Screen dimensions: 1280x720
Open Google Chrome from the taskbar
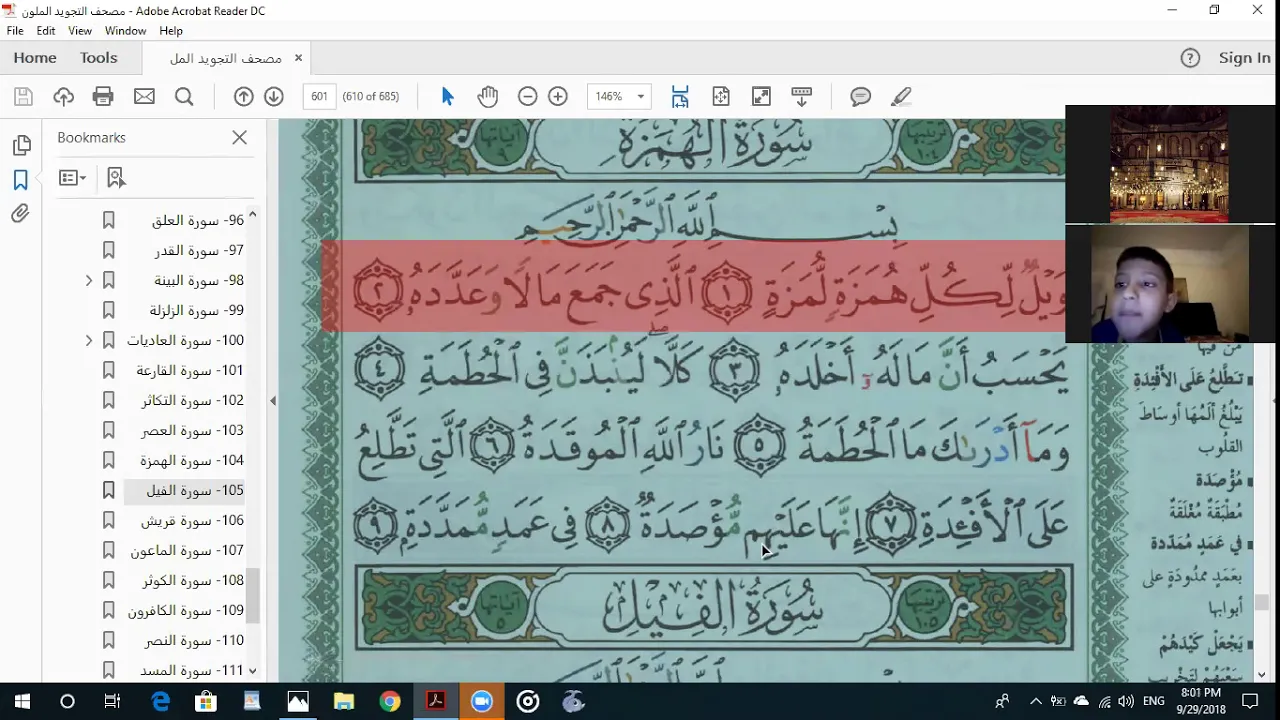click(390, 702)
